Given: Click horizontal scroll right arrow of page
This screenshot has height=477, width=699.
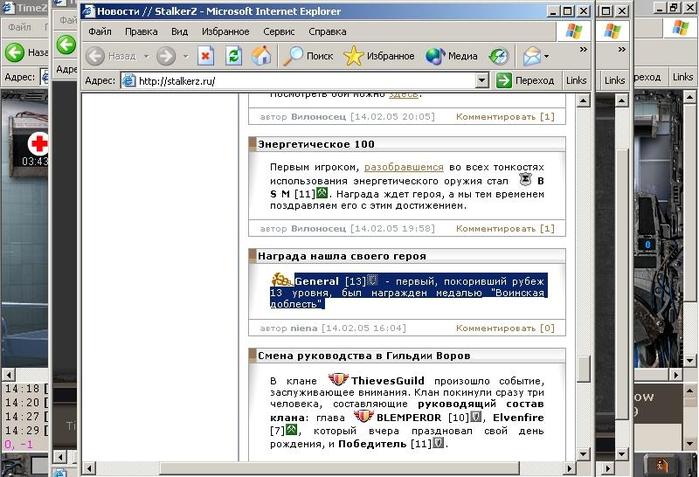Looking at the screenshot, I should click(x=569, y=469).
